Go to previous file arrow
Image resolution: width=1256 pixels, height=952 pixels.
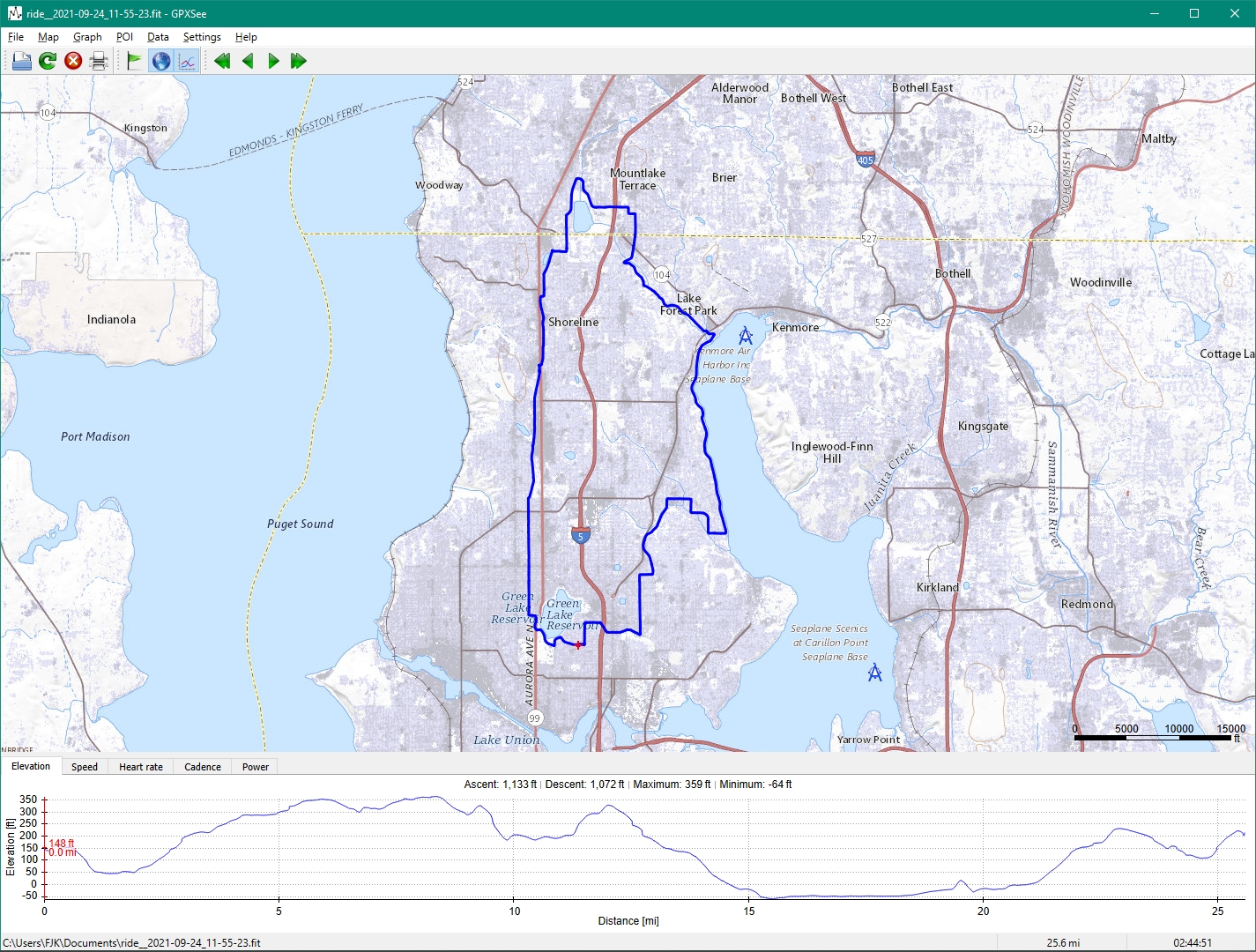pyautogui.click(x=248, y=61)
